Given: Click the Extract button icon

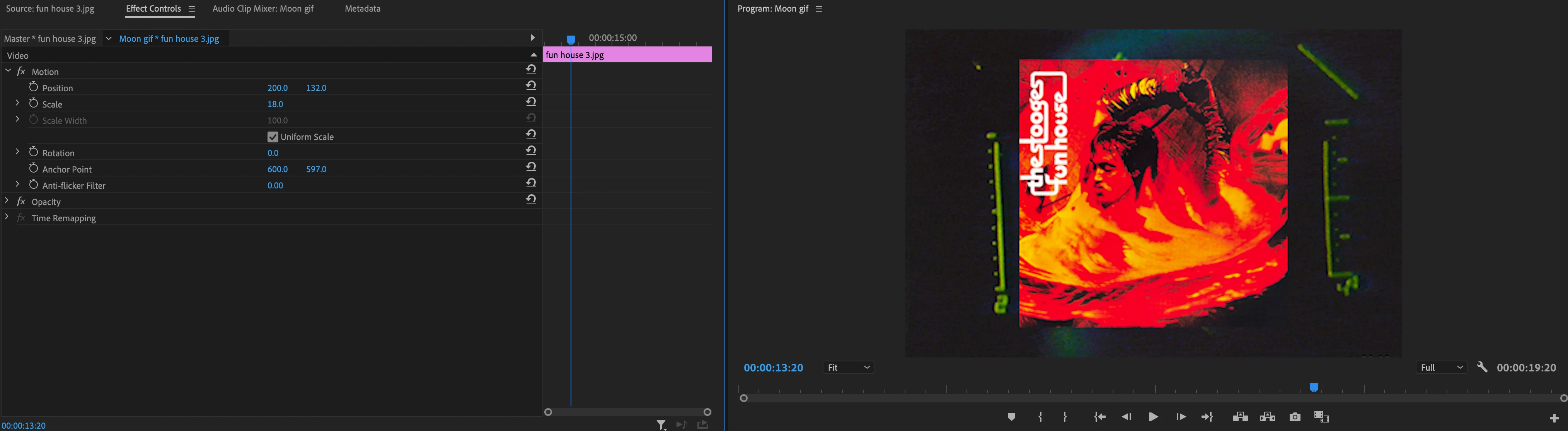Looking at the screenshot, I should [x=1267, y=417].
